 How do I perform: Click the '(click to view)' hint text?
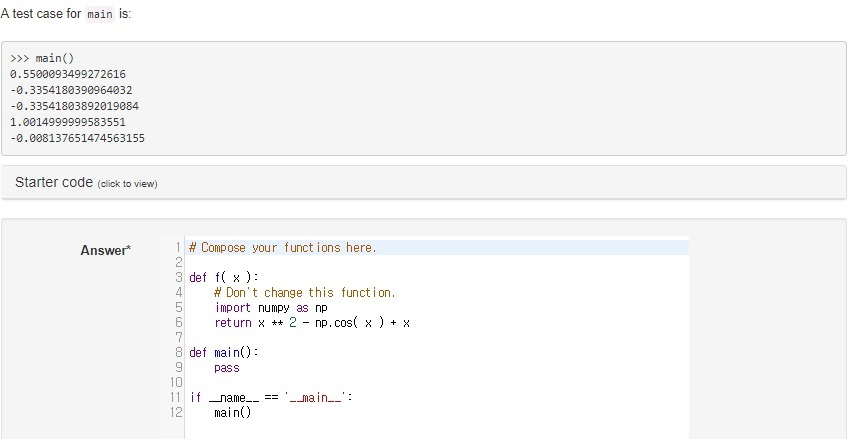[127, 184]
